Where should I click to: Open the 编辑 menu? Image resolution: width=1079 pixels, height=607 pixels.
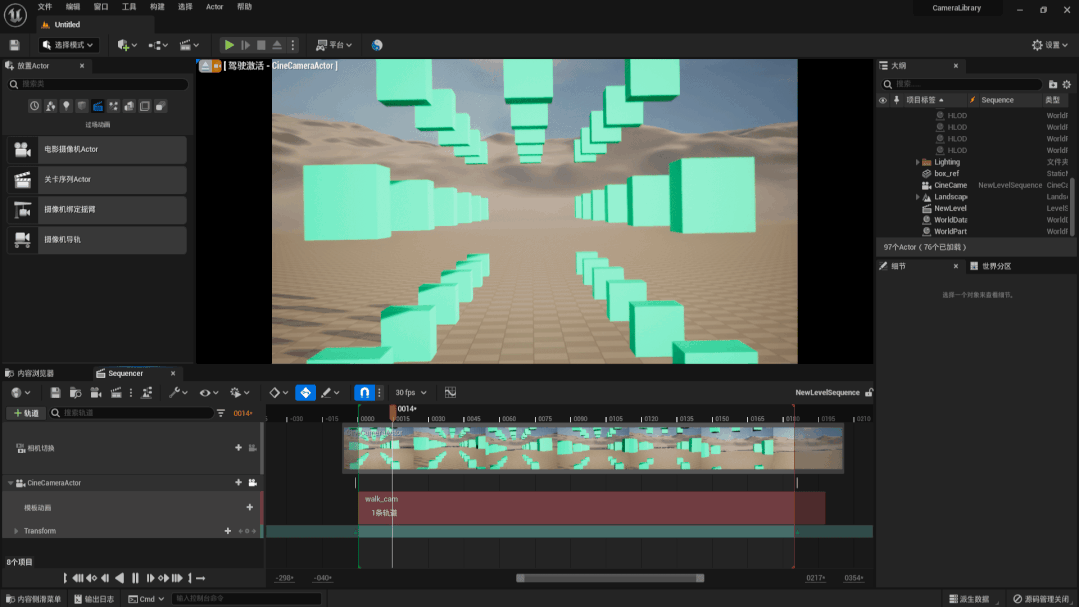[x=72, y=7]
